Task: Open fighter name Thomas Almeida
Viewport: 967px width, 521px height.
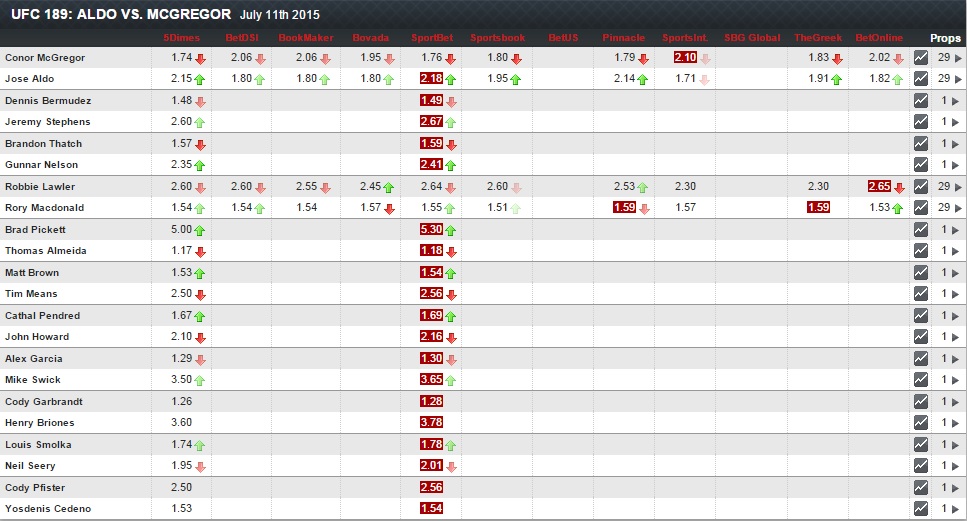Action: point(46,251)
